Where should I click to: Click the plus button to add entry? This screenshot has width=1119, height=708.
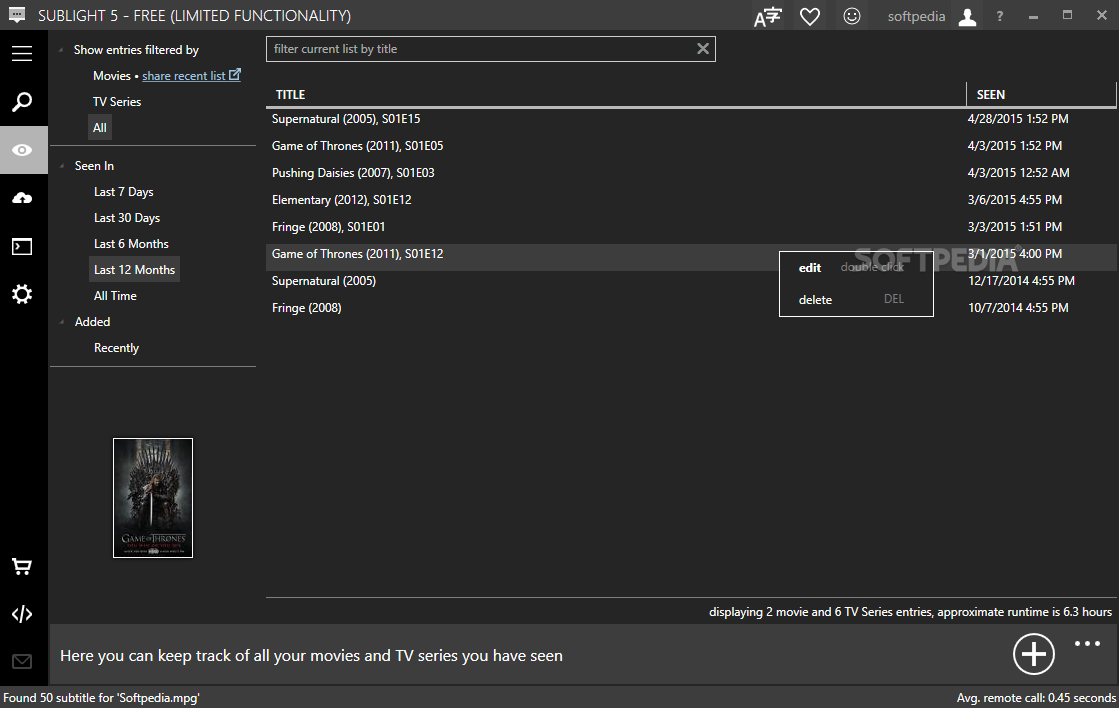[x=1033, y=654]
